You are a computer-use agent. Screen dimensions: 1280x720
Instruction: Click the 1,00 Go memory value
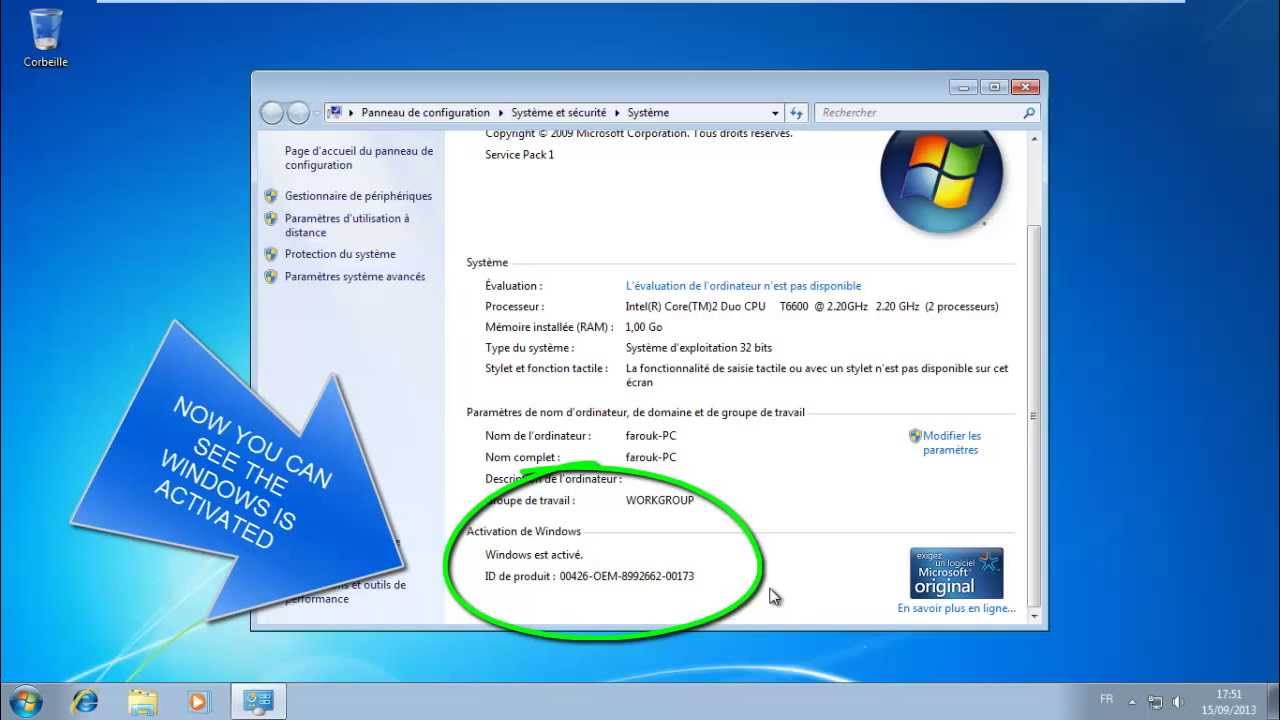[x=644, y=327]
